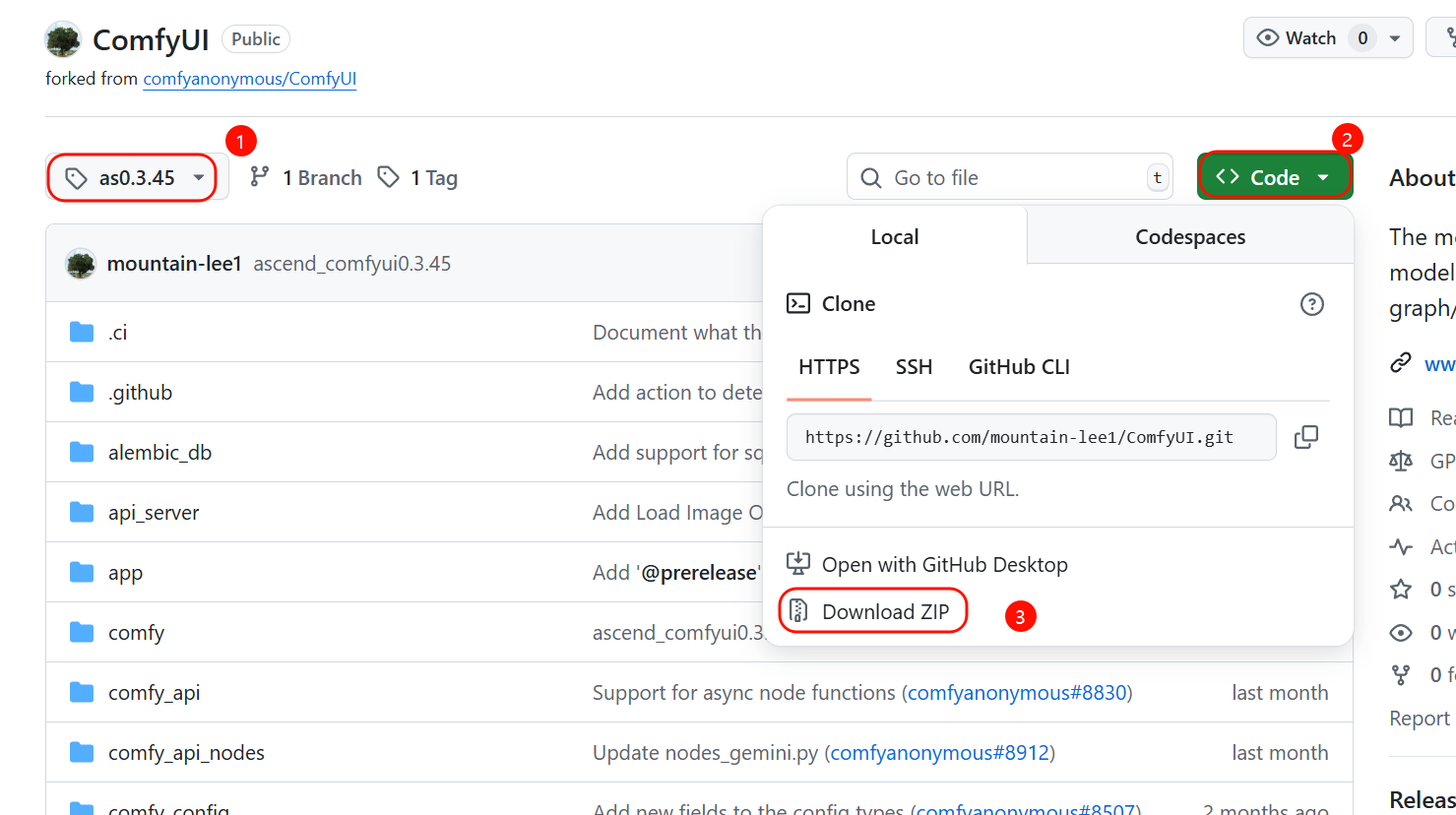1456x815 pixels.
Task: Click the mountain-lee1 commit author avatar
Action: tap(81, 264)
